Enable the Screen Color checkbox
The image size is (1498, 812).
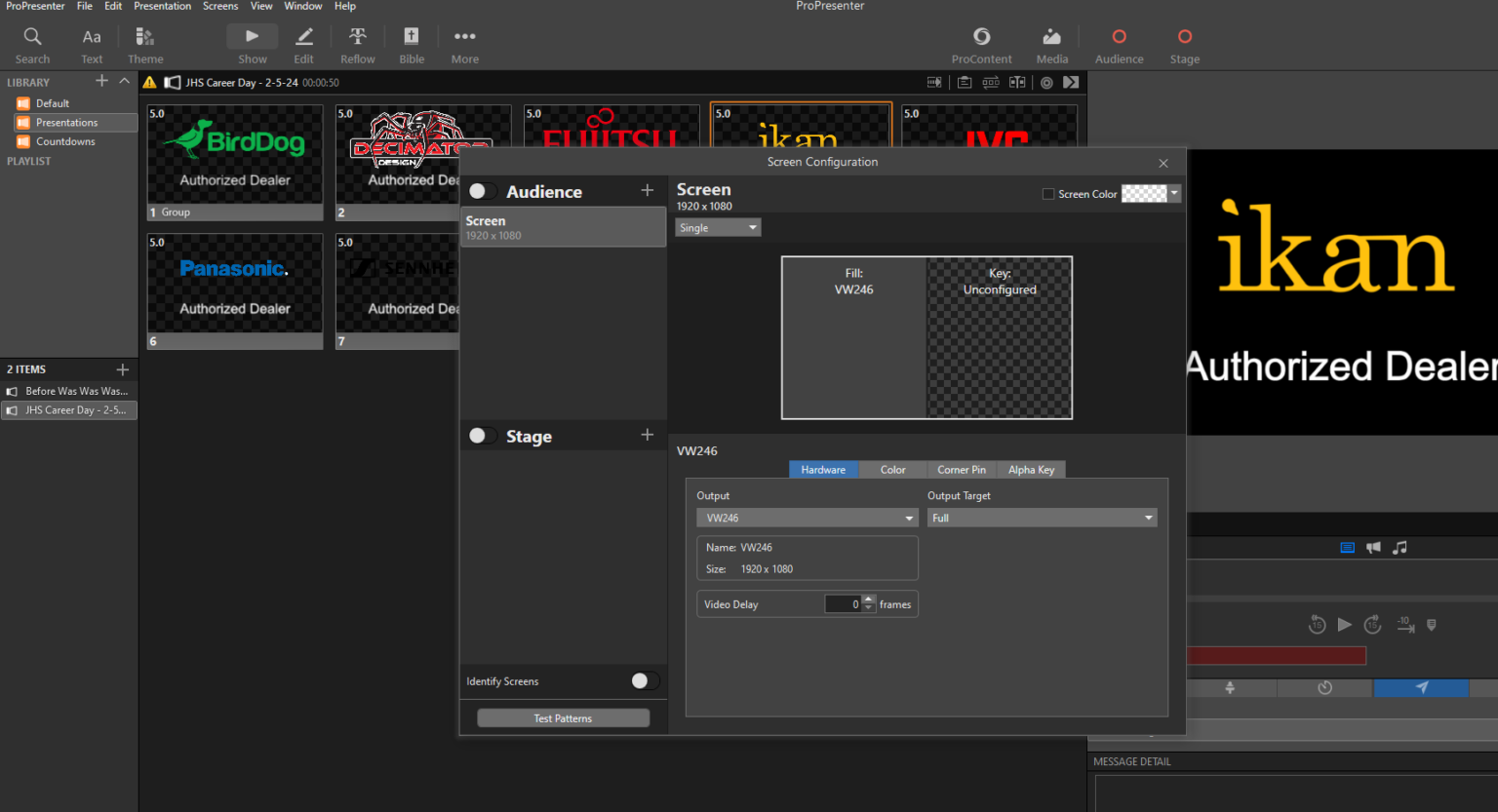tap(1048, 193)
